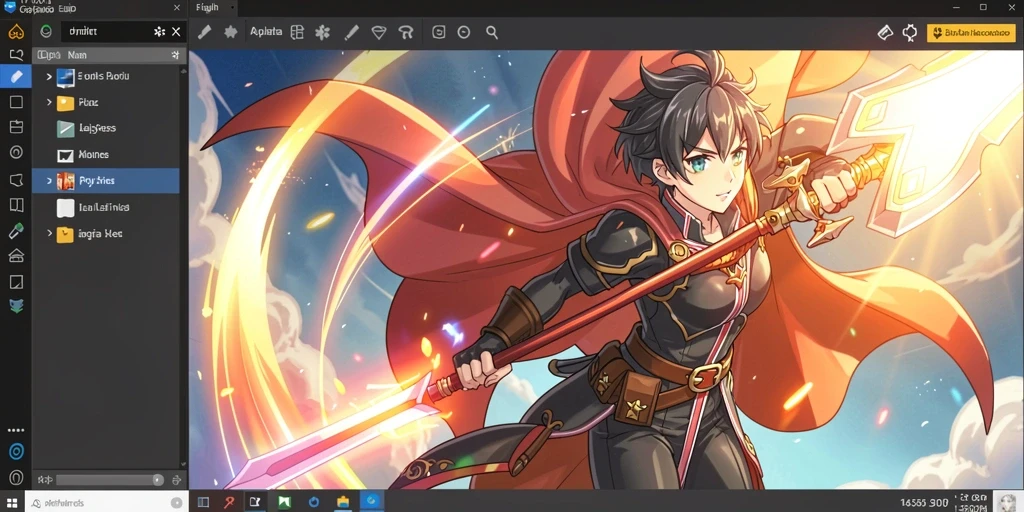Select the eraser tool in left sidebar
This screenshot has height=512, width=1024.
(16, 76)
